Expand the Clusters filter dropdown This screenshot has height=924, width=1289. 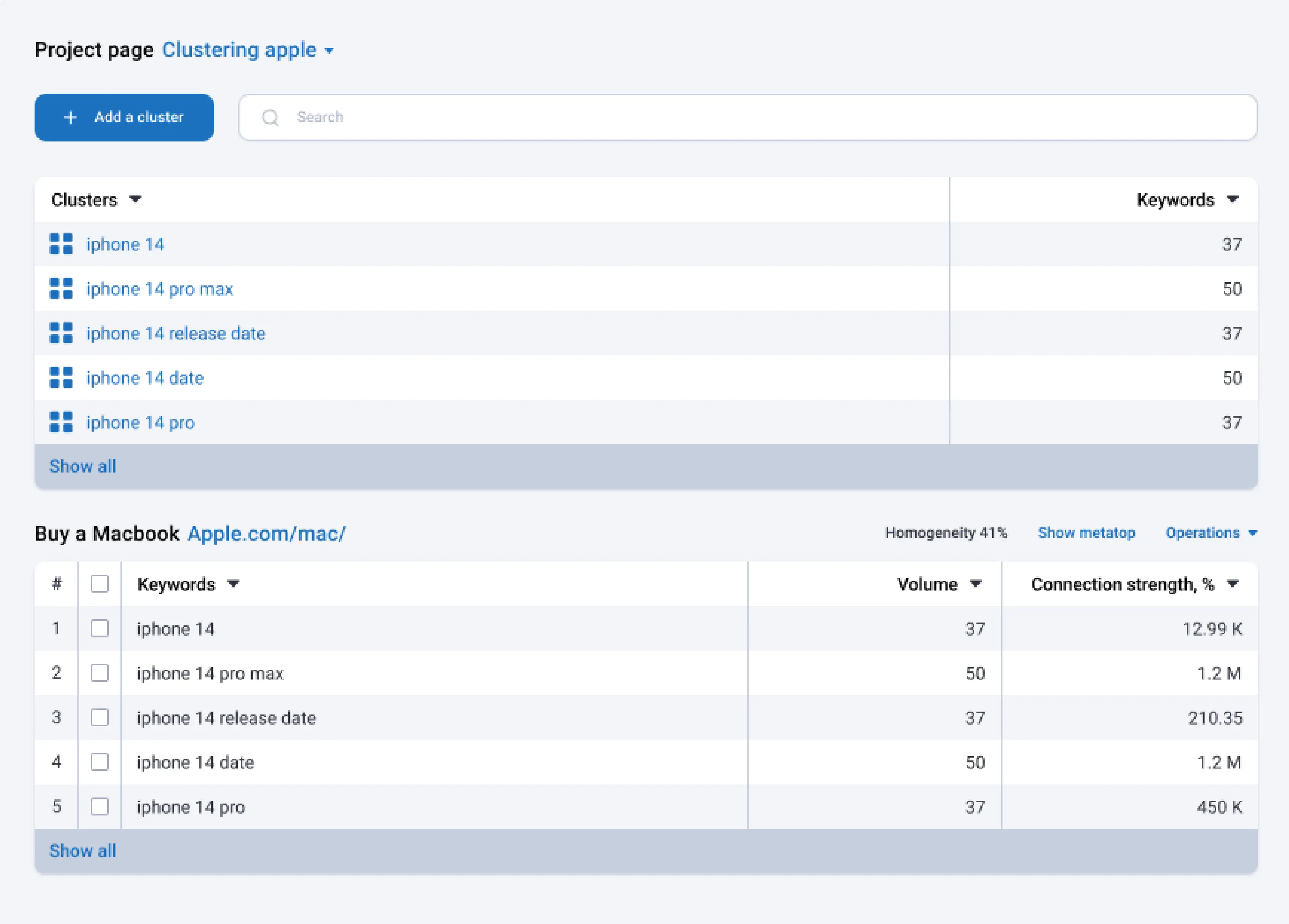pyautogui.click(x=136, y=199)
